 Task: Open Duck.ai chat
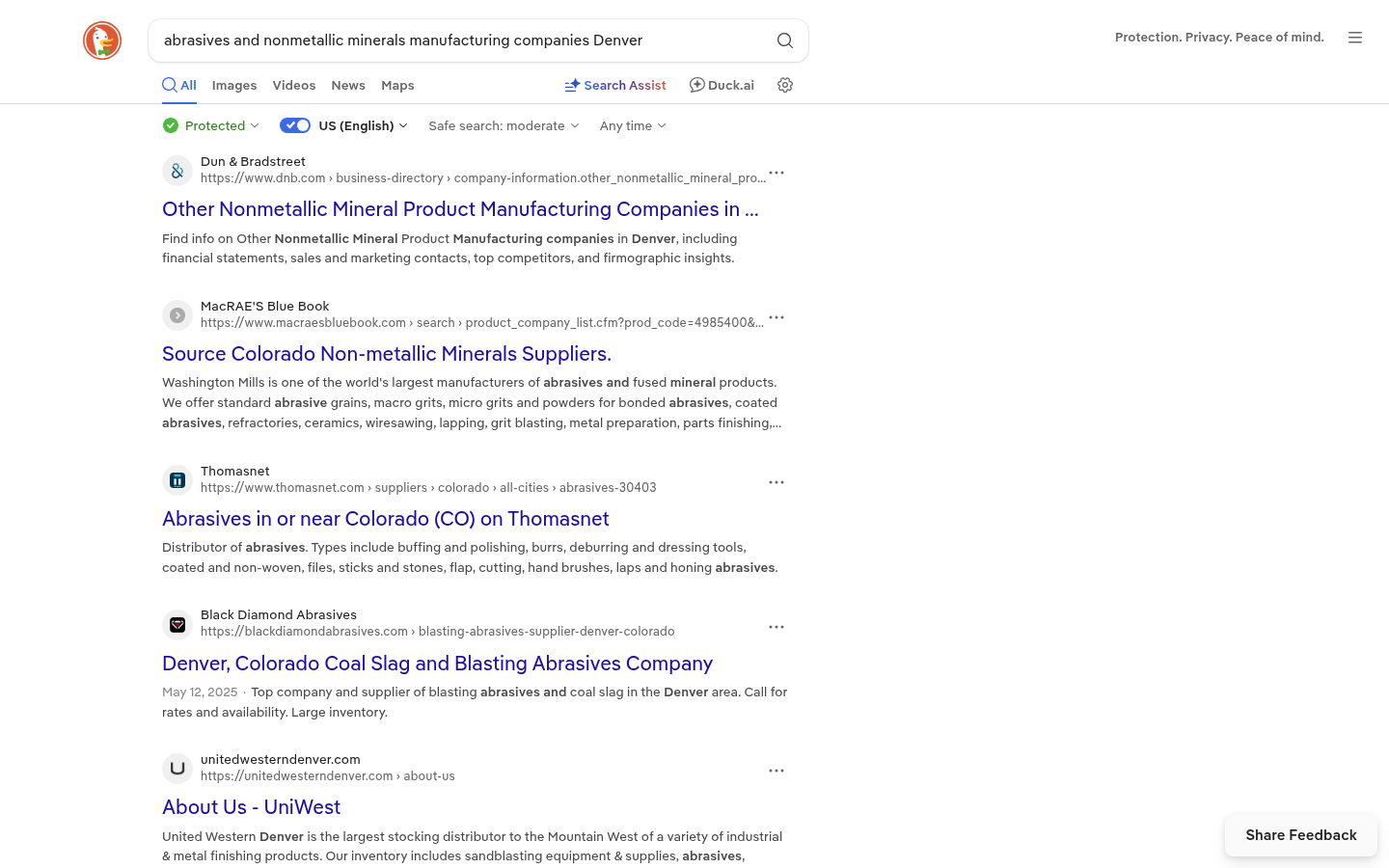click(x=722, y=85)
